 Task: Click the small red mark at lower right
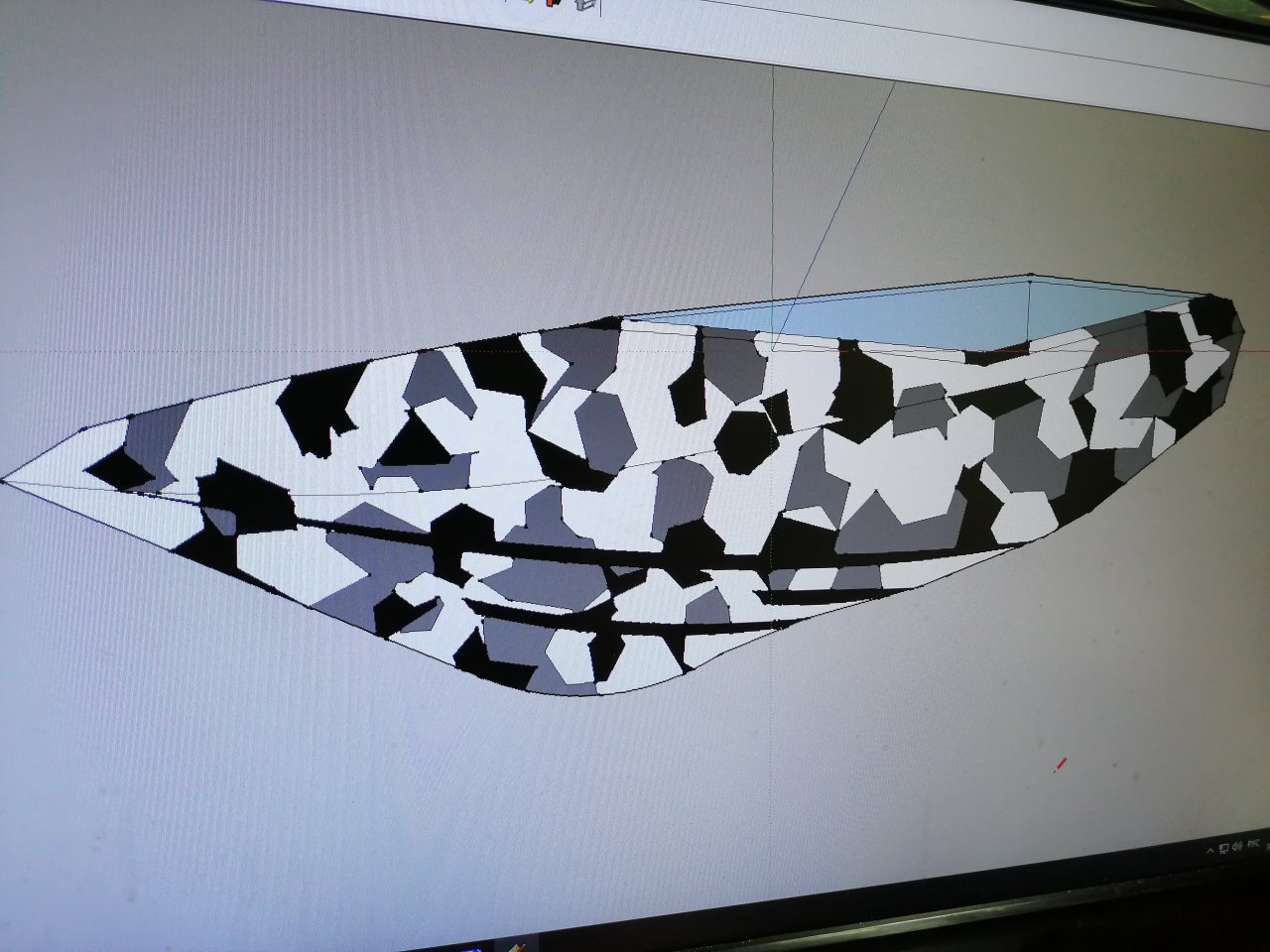[x=1059, y=765]
